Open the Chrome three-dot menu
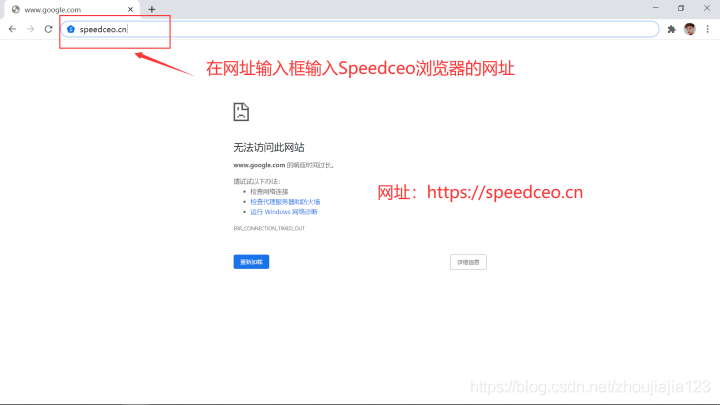Viewport: 720px width, 405px height. pyautogui.click(x=708, y=29)
